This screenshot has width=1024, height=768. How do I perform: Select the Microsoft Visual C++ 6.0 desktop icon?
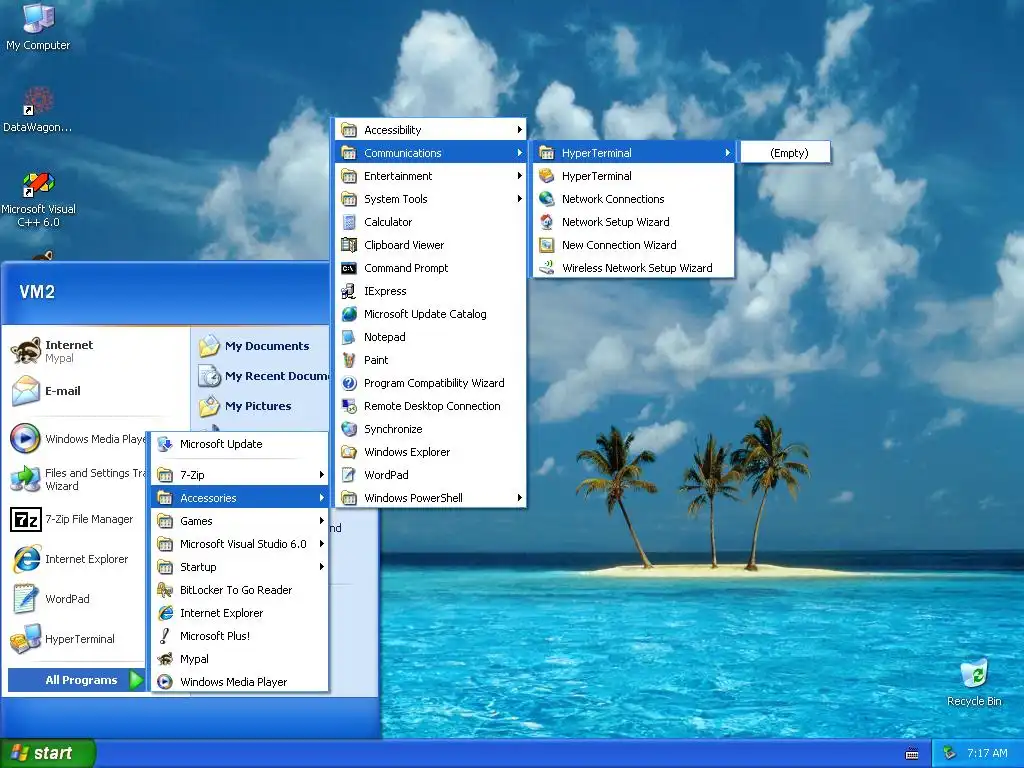pyautogui.click(x=38, y=184)
